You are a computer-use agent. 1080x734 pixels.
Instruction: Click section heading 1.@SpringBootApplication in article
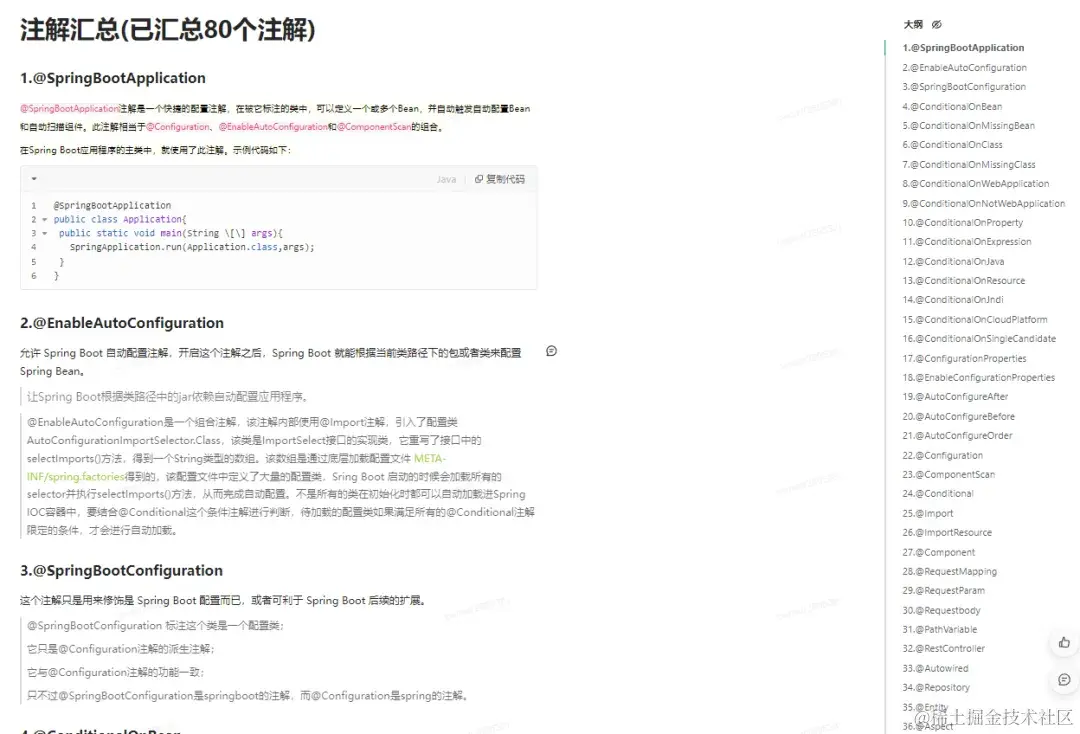[x=113, y=78]
